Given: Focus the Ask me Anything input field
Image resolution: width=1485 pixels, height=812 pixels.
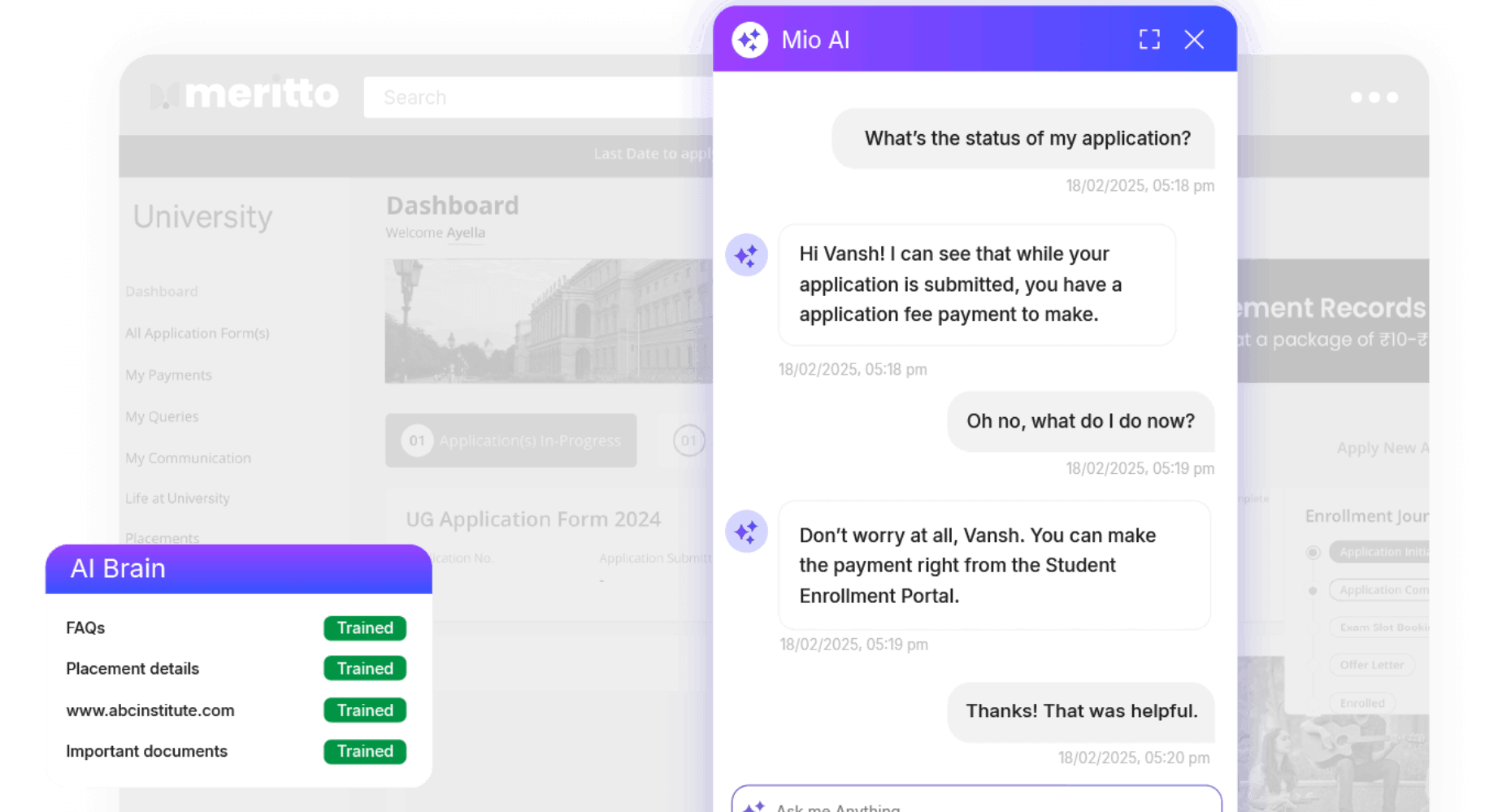Looking at the screenshot, I should (x=976, y=799).
